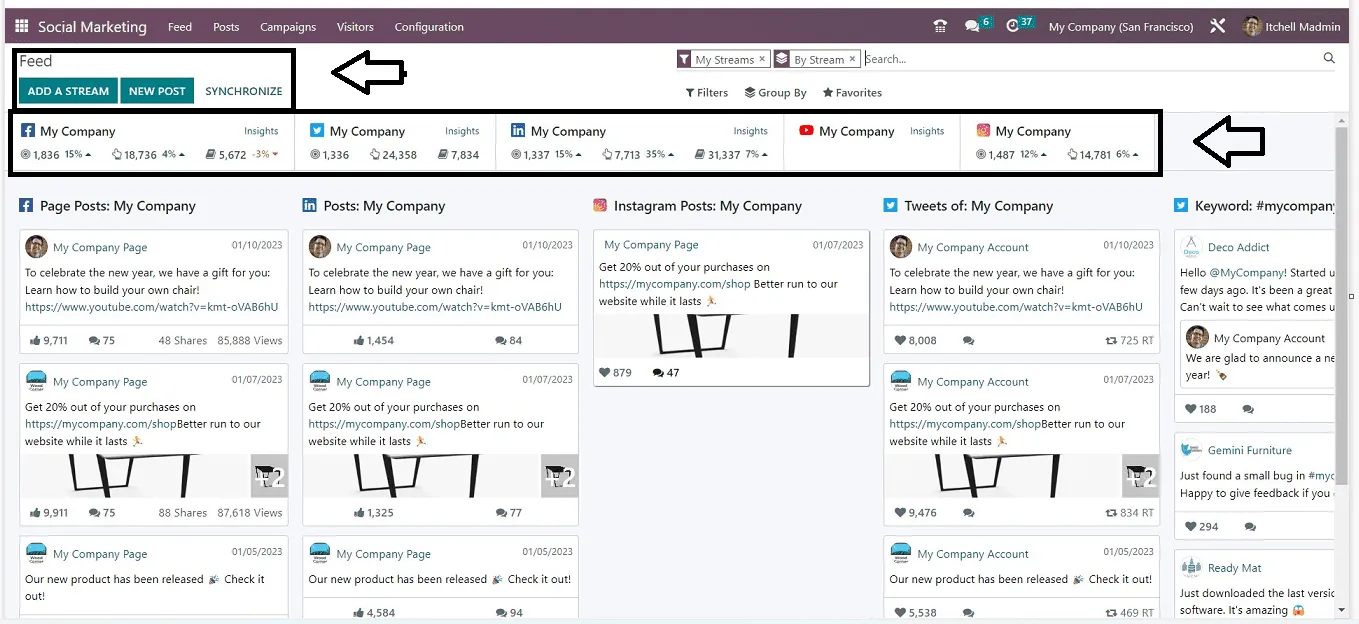
Task: Open the Feed menu
Action: pos(180,27)
